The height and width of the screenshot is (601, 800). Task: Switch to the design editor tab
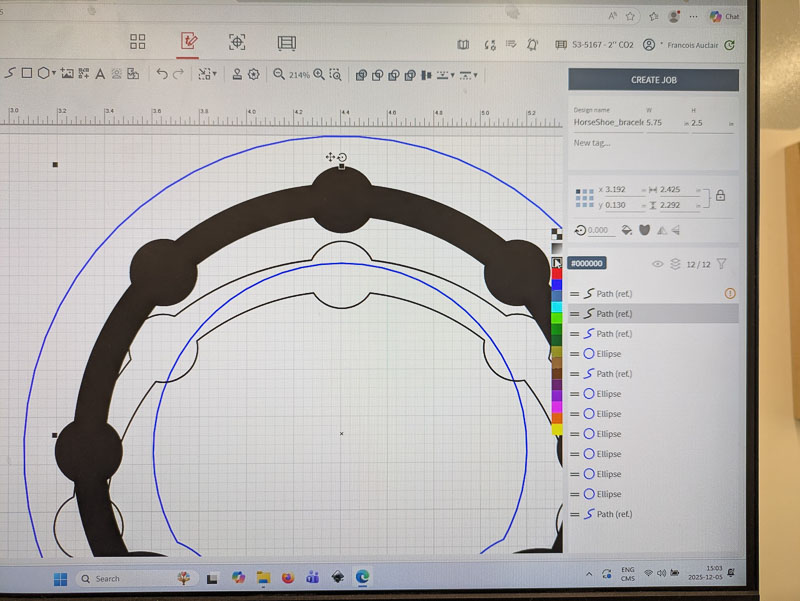tap(187, 42)
